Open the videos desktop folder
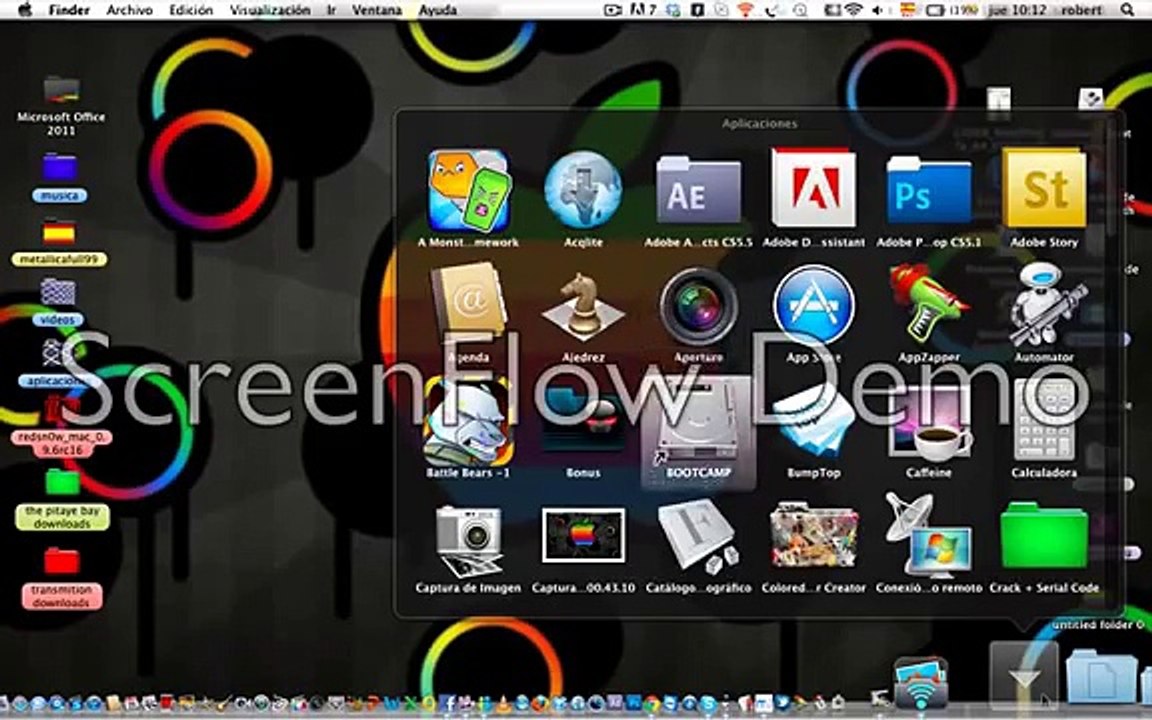The height and width of the screenshot is (720, 1152). click(x=58, y=292)
